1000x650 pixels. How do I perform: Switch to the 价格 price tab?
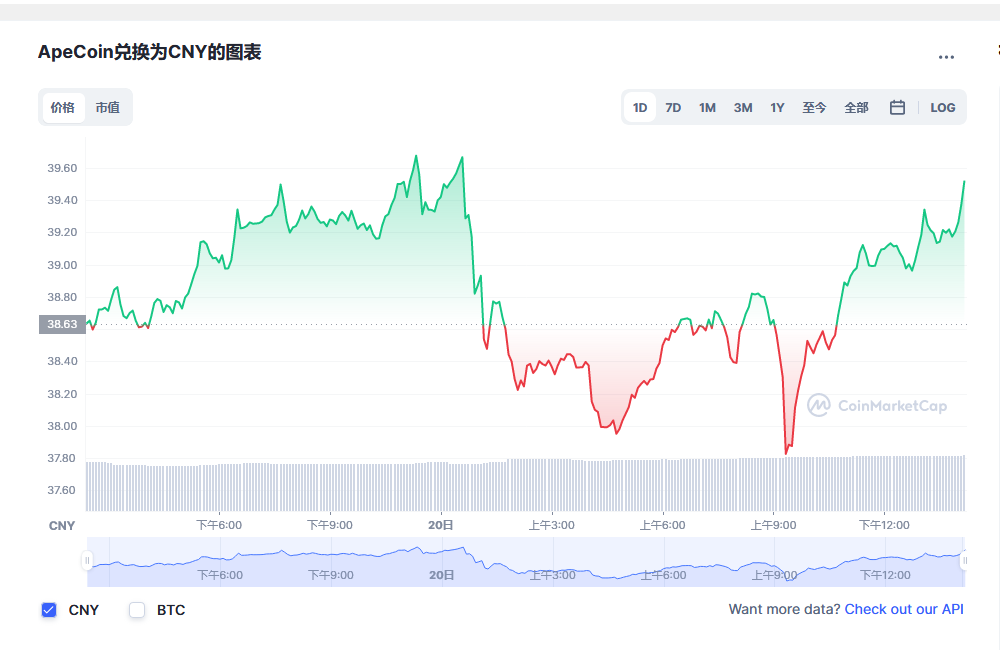coord(63,107)
